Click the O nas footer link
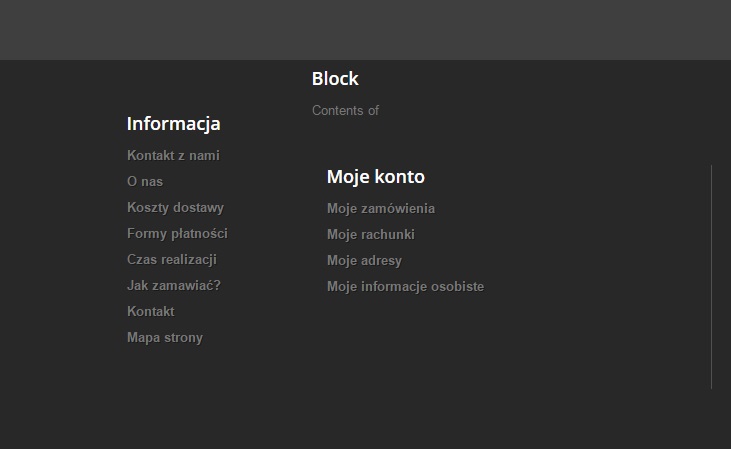This screenshot has width=731, height=449. point(145,182)
